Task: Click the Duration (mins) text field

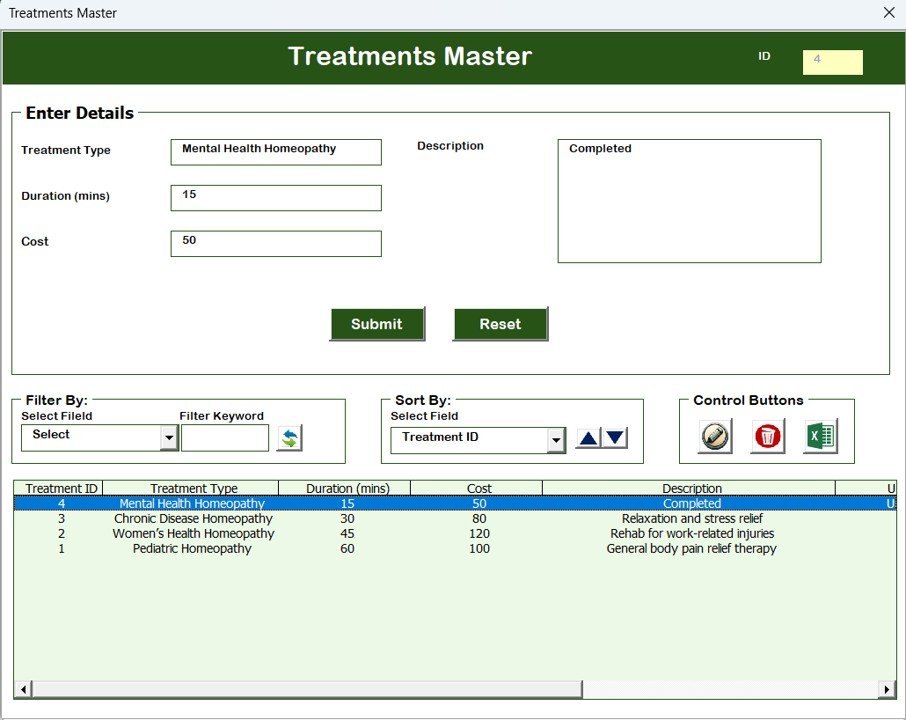Action: [275, 198]
